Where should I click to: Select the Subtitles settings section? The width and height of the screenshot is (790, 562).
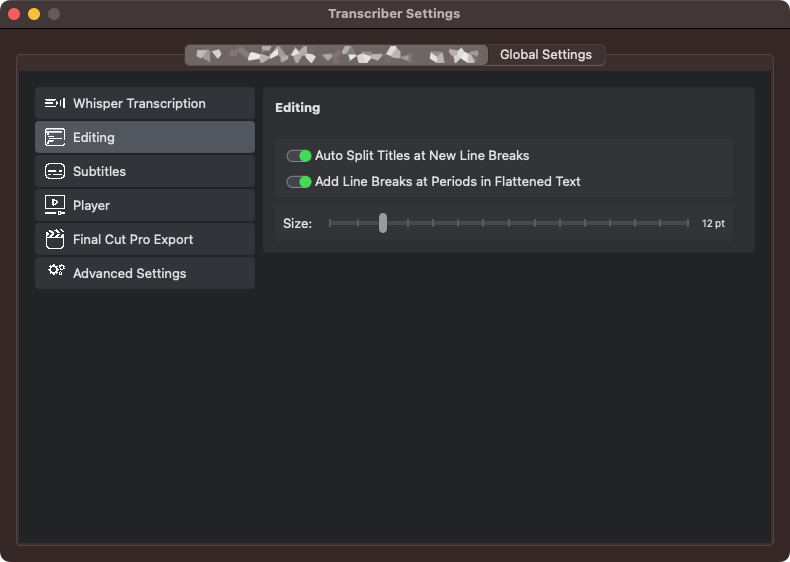[145, 171]
